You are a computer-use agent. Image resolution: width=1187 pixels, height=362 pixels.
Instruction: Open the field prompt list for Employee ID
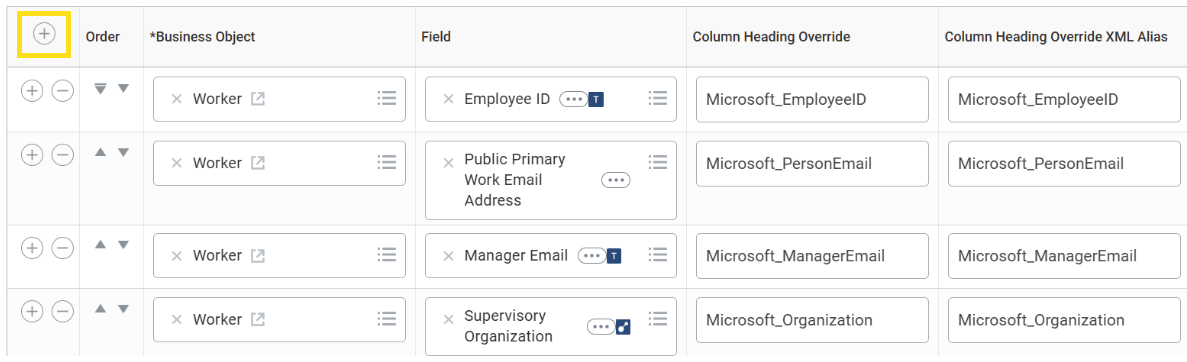coord(658,98)
